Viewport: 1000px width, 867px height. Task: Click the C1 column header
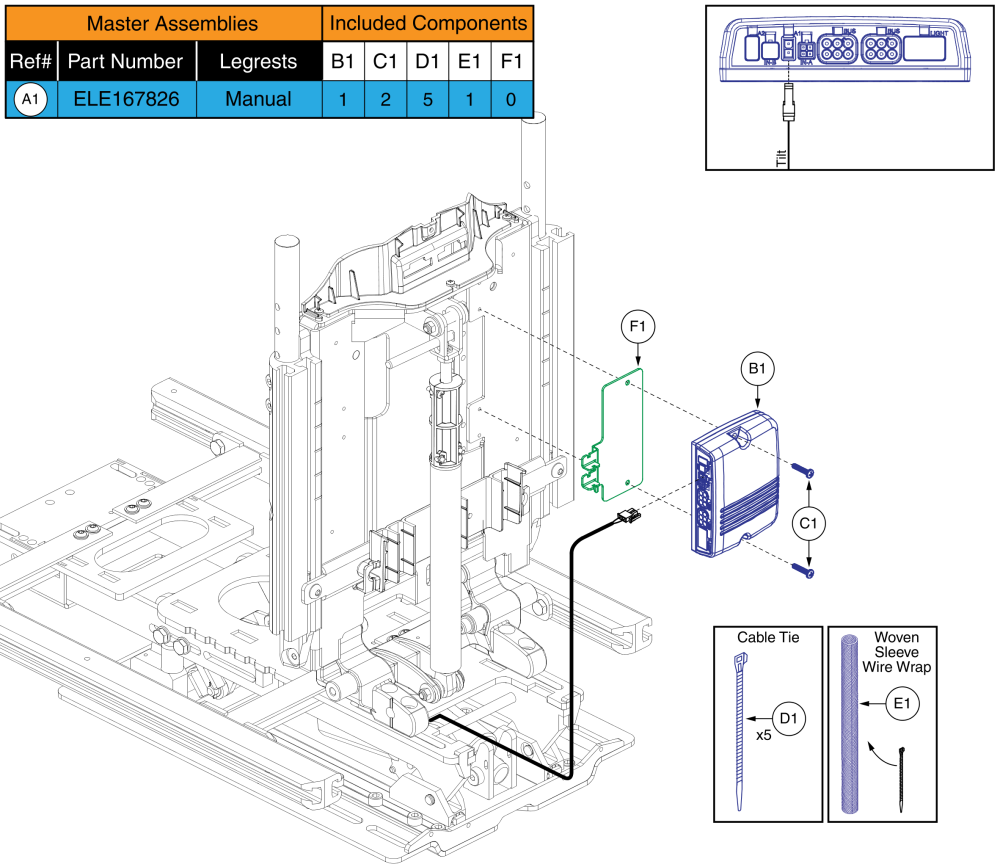pos(385,61)
